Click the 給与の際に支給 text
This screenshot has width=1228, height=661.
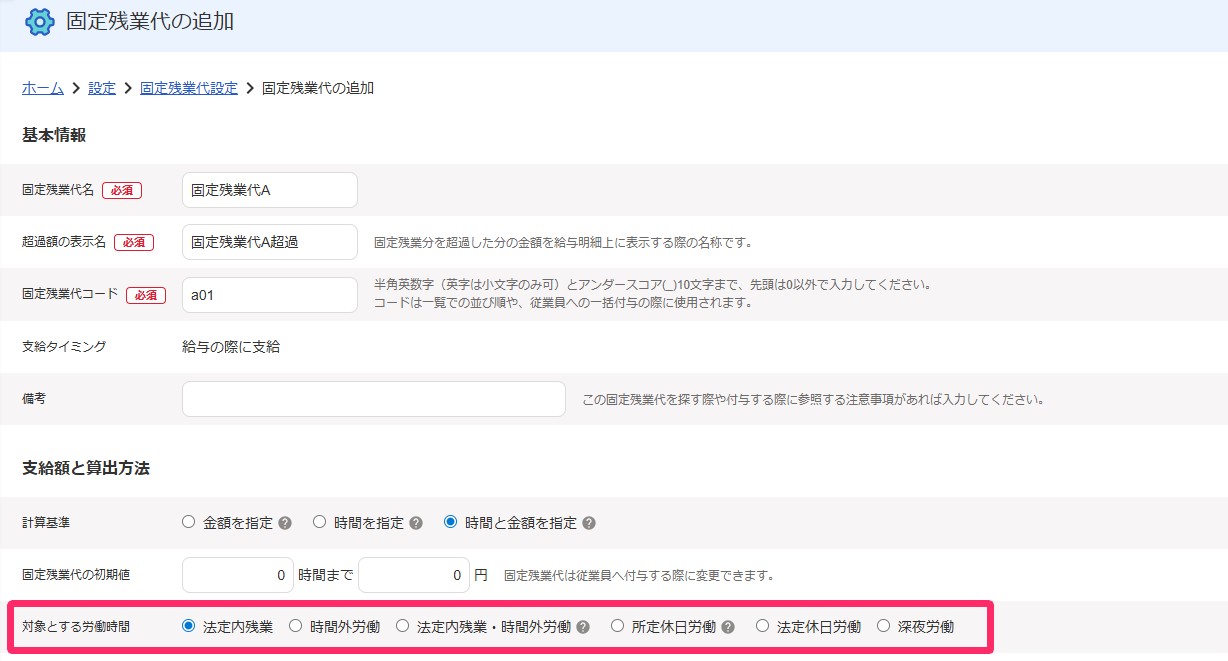click(x=231, y=347)
